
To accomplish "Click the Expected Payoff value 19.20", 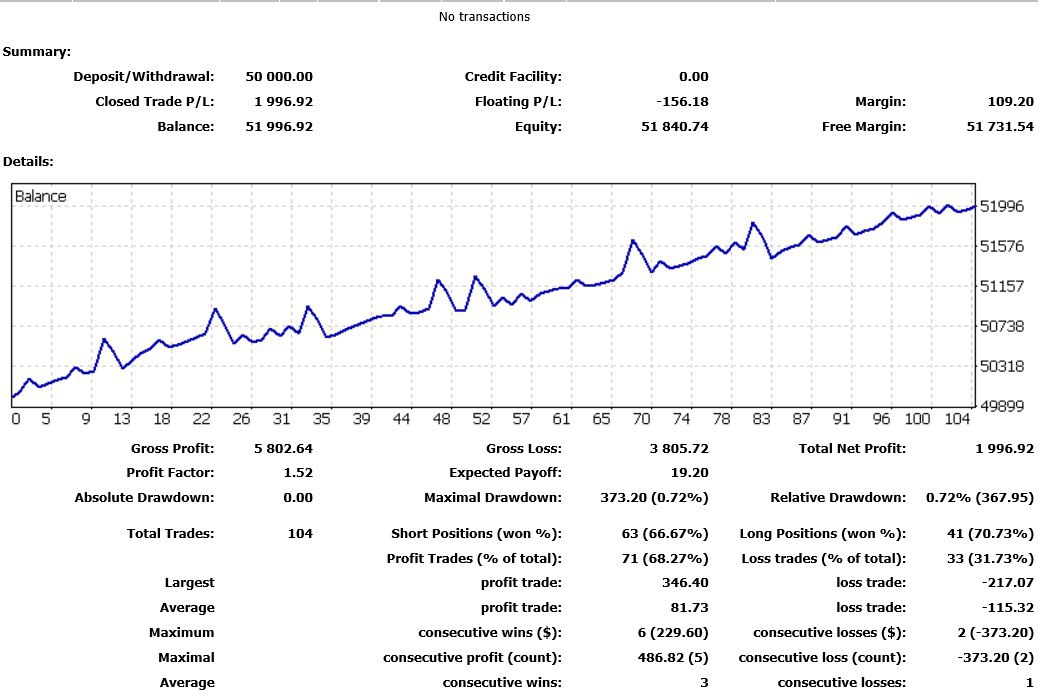I will (x=689, y=473).
